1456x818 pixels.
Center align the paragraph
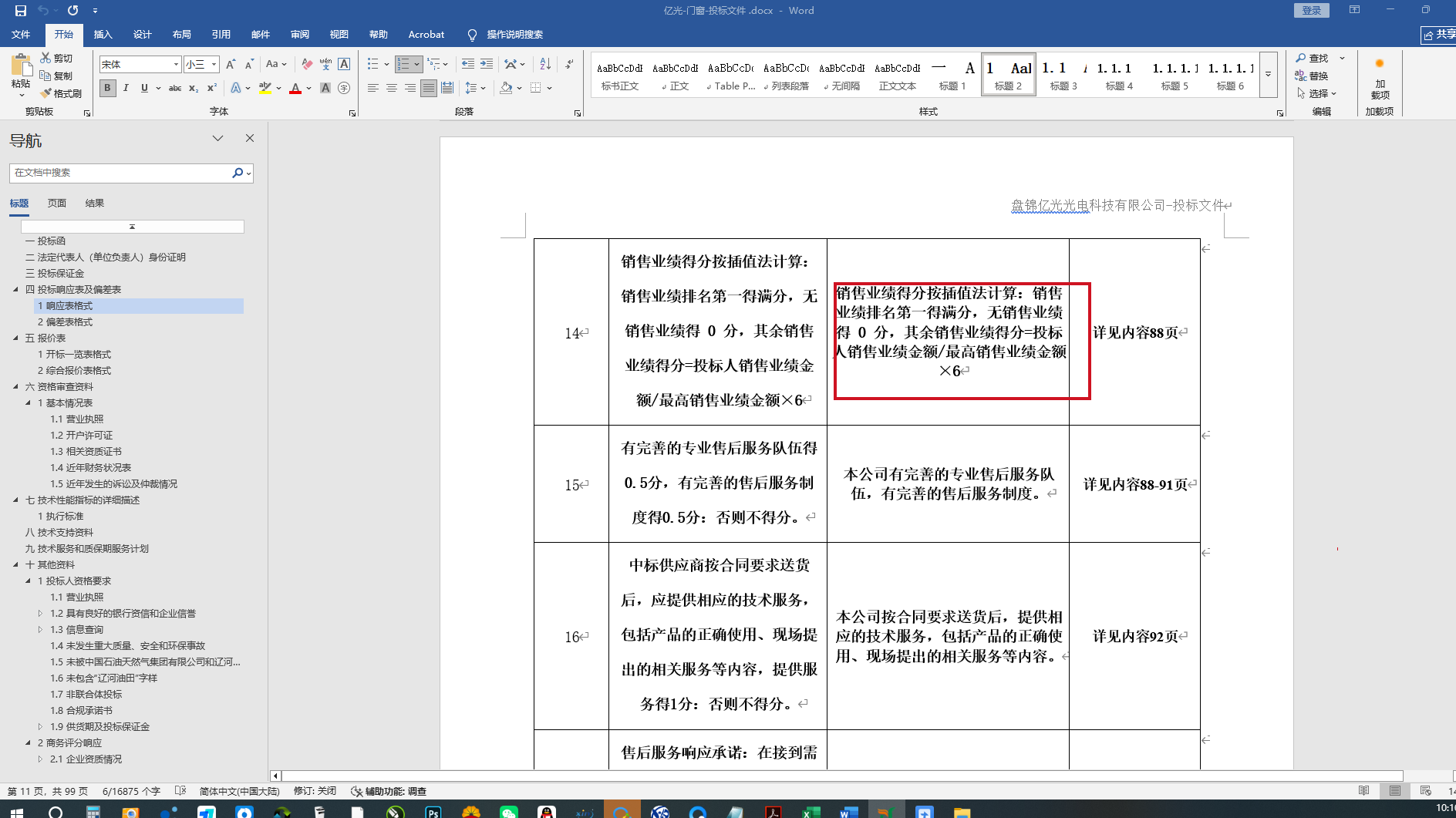[x=392, y=88]
